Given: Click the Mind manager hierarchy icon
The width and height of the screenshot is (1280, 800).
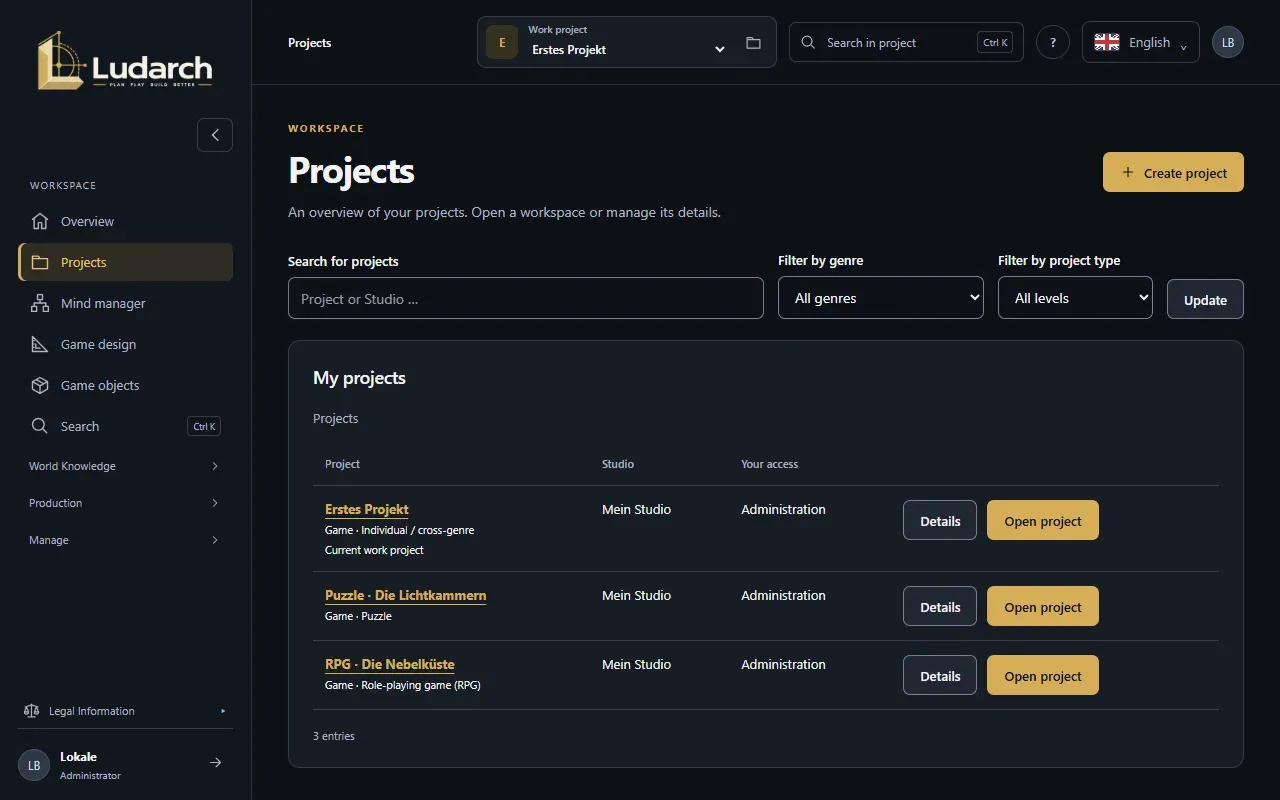Looking at the screenshot, I should click(40, 303).
